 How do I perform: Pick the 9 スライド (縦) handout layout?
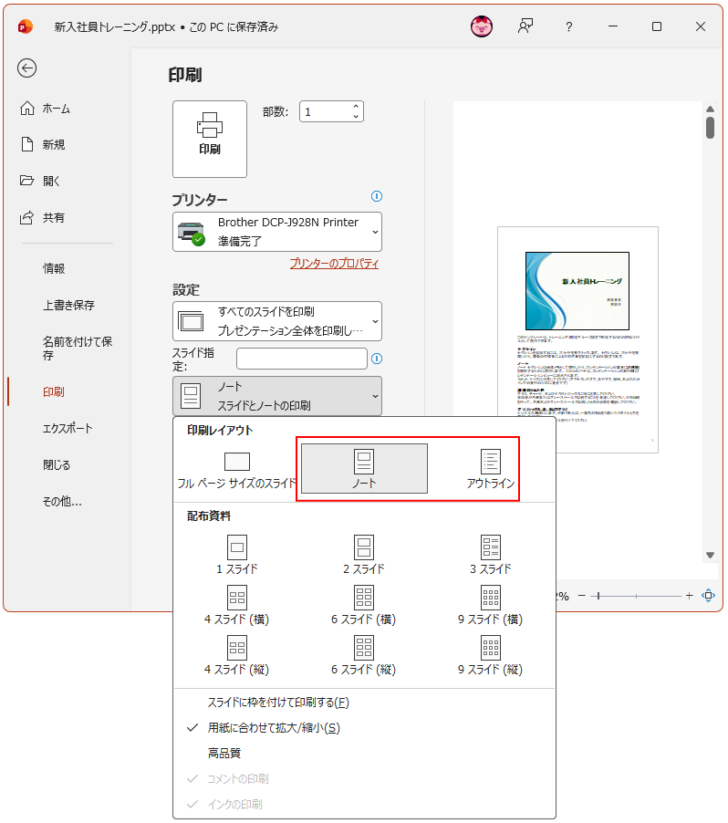[490, 655]
